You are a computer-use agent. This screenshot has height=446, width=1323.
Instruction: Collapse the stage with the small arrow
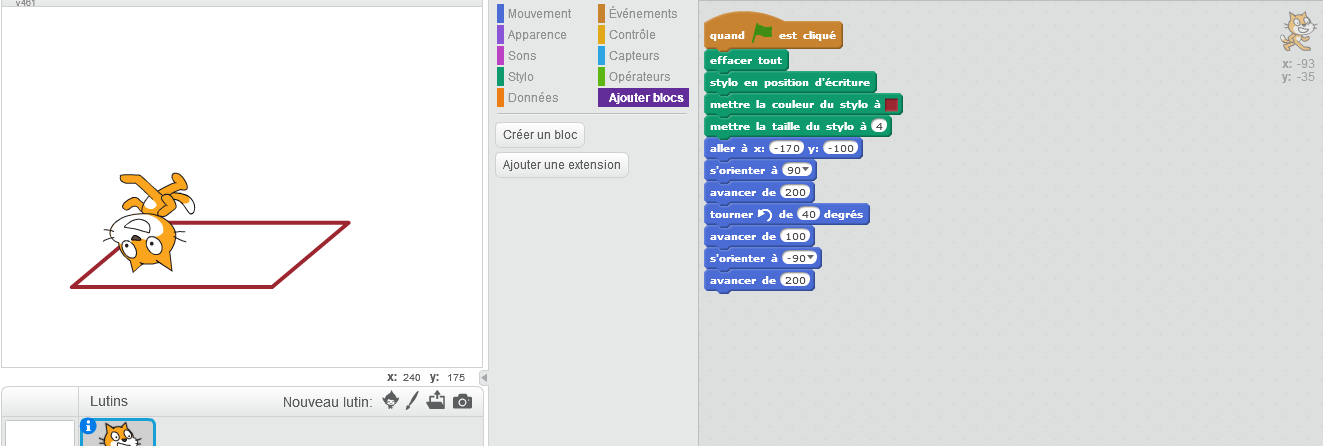coord(484,378)
